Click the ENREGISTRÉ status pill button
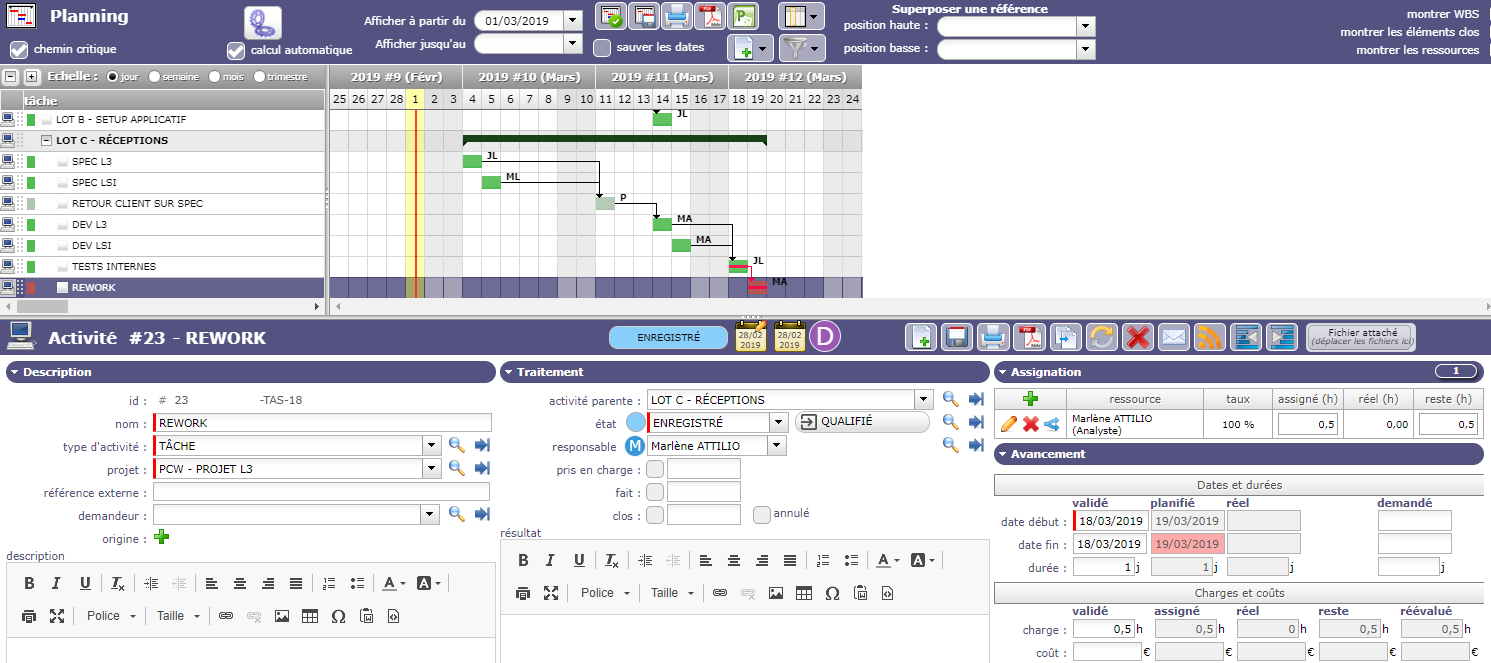 [668, 338]
